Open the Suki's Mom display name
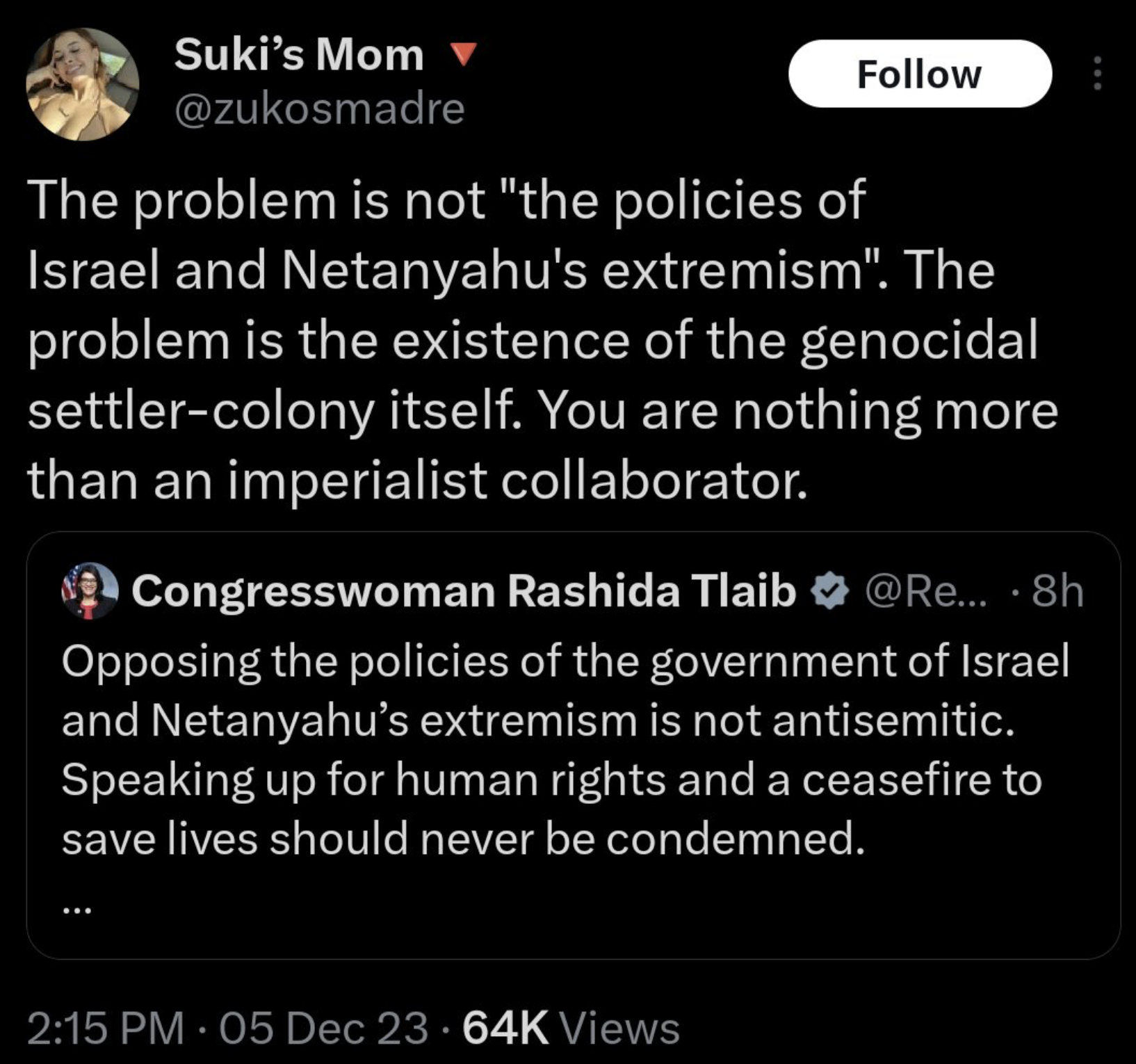The height and width of the screenshot is (1064, 1136). [x=299, y=54]
